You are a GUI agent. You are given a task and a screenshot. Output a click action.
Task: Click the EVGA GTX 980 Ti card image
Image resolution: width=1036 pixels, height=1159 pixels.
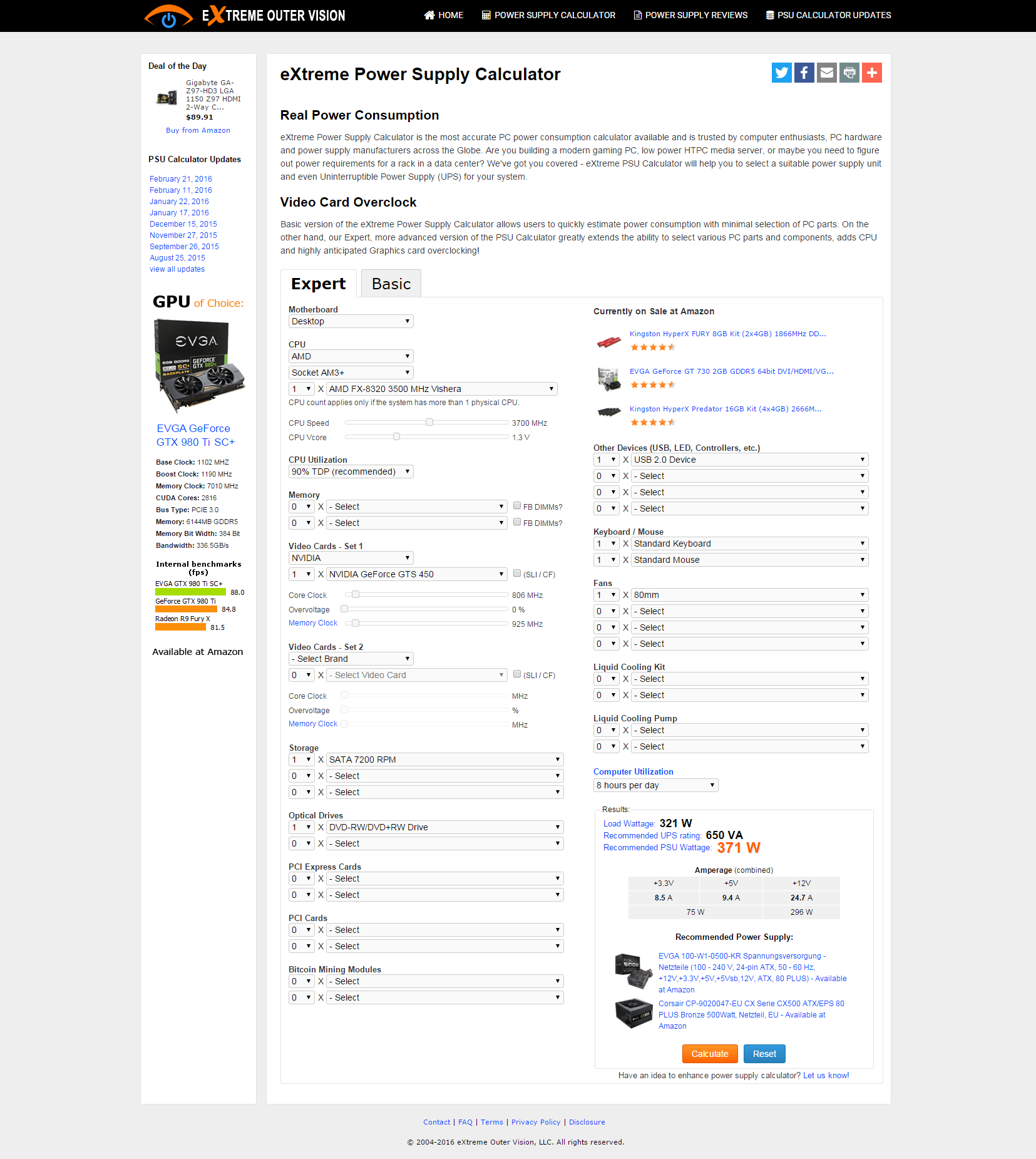[199, 366]
